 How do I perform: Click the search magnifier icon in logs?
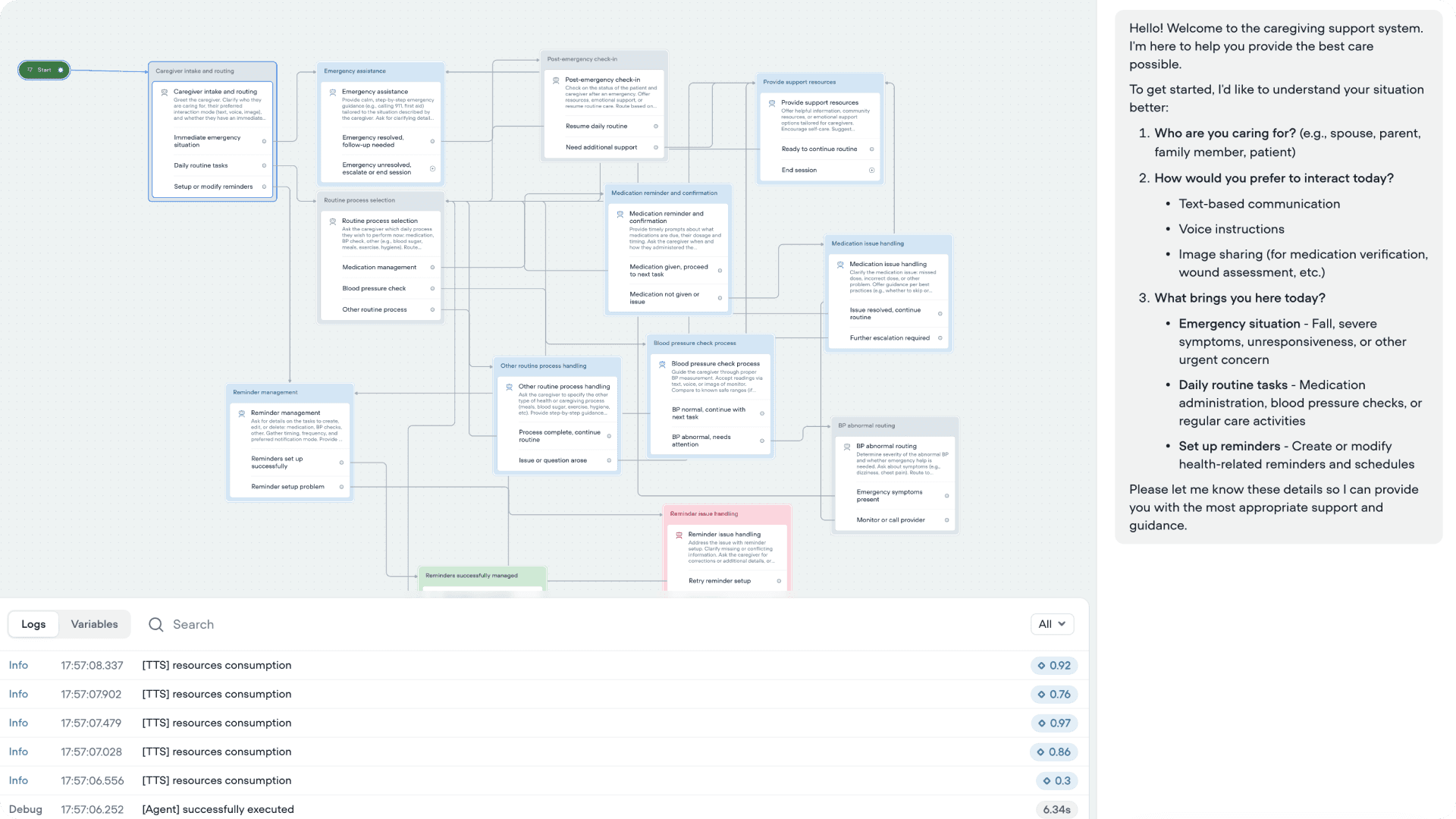click(x=156, y=624)
